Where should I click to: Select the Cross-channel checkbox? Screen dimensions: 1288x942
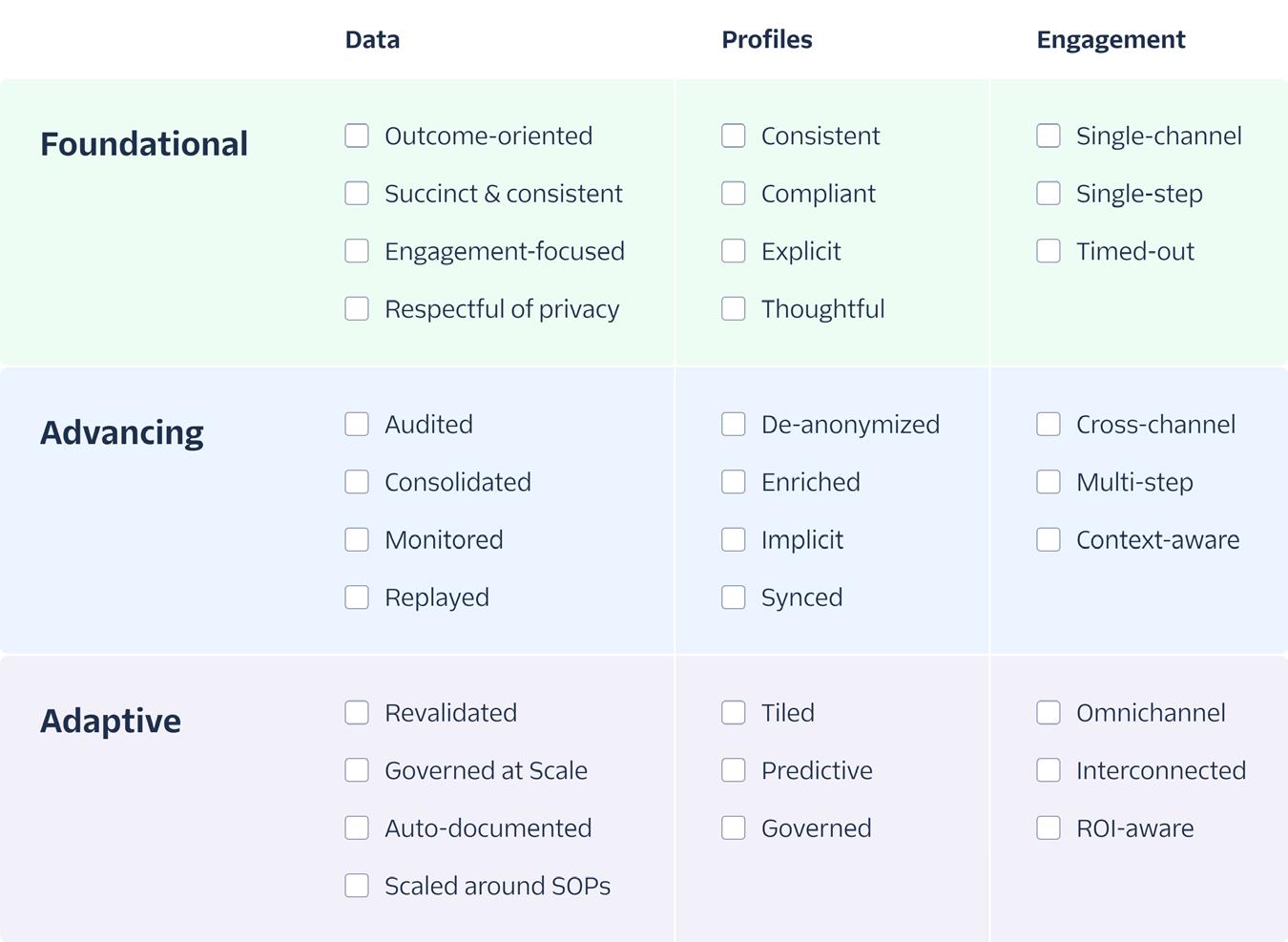(x=1049, y=424)
